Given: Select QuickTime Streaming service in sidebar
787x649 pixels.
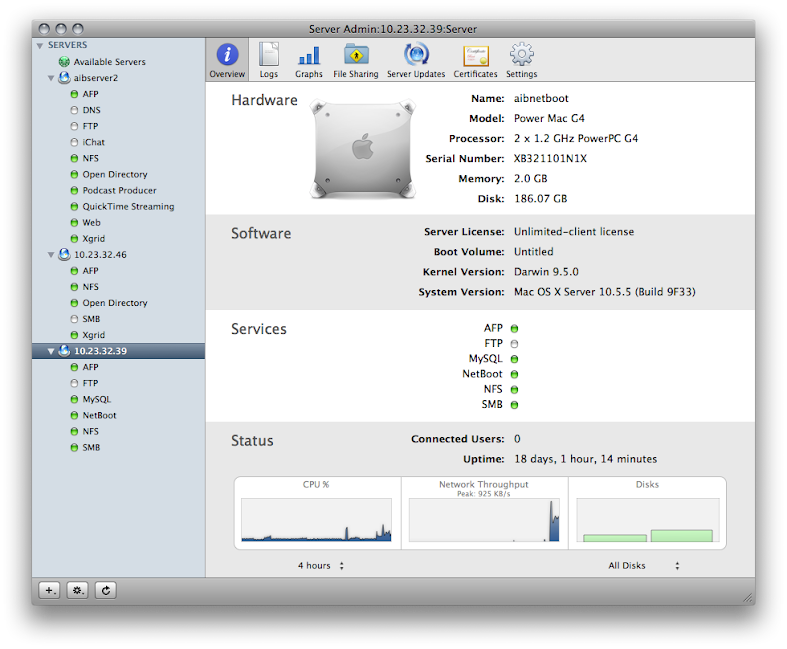Looking at the screenshot, I should click(128, 206).
